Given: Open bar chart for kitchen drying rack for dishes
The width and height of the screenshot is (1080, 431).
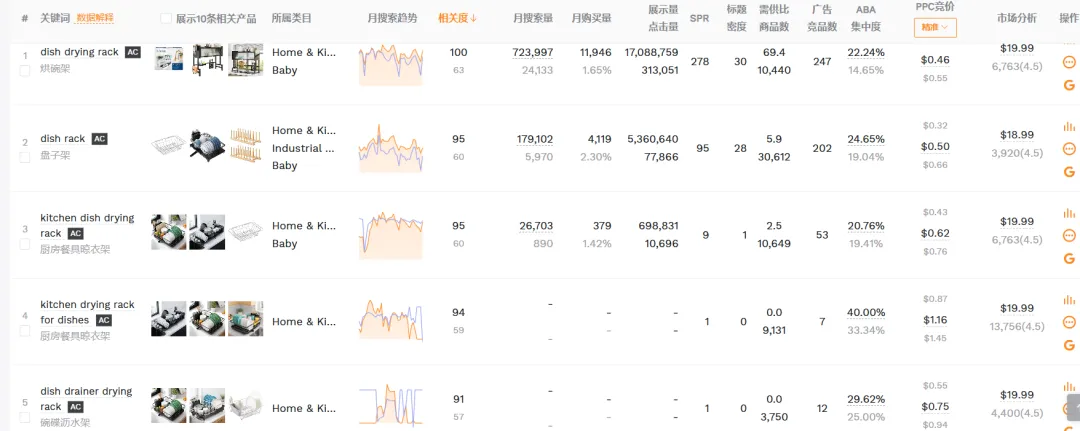Looking at the screenshot, I should tap(1069, 299).
